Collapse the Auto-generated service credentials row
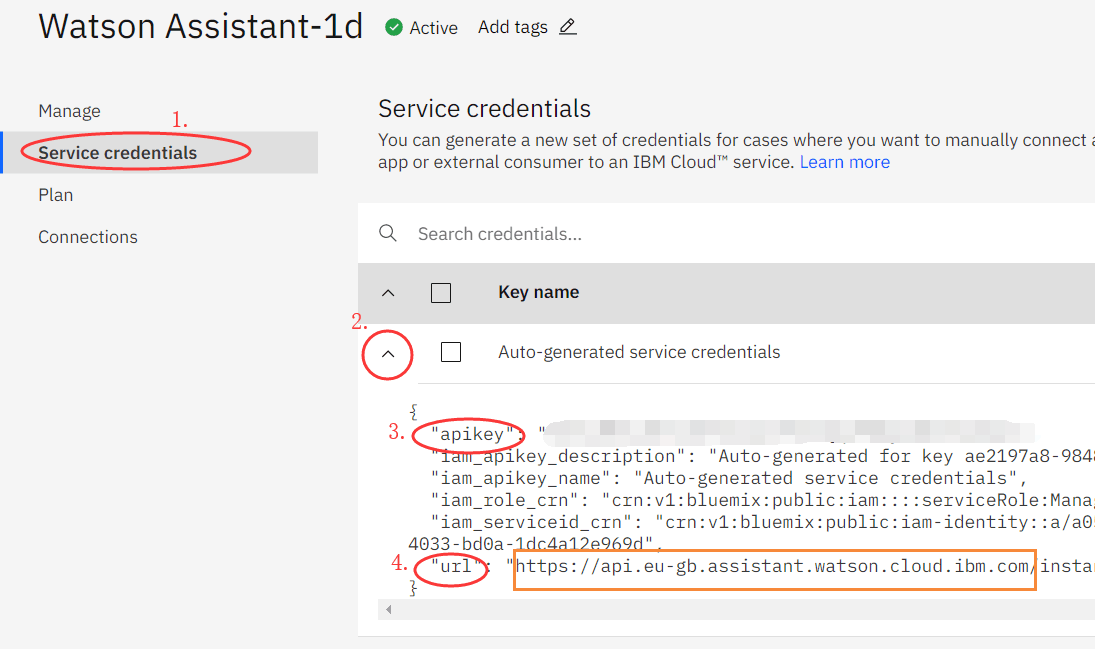The height and width of the screenshot is (649, 1095). point(389,353)
